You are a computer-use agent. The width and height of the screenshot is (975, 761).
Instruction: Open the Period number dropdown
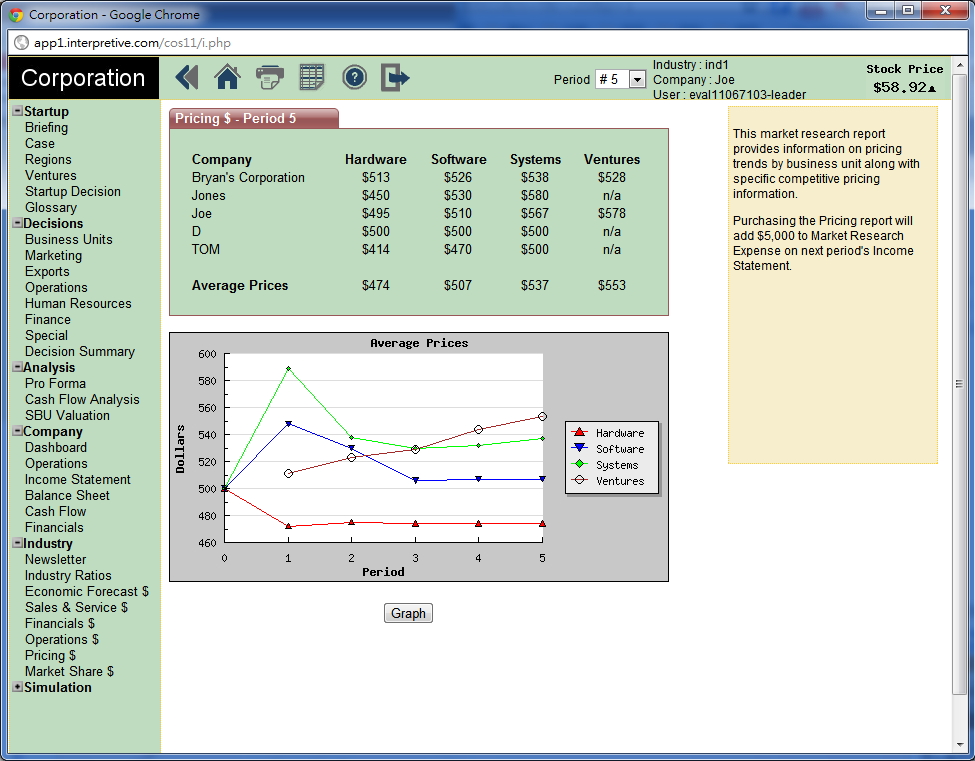(621, 79)
